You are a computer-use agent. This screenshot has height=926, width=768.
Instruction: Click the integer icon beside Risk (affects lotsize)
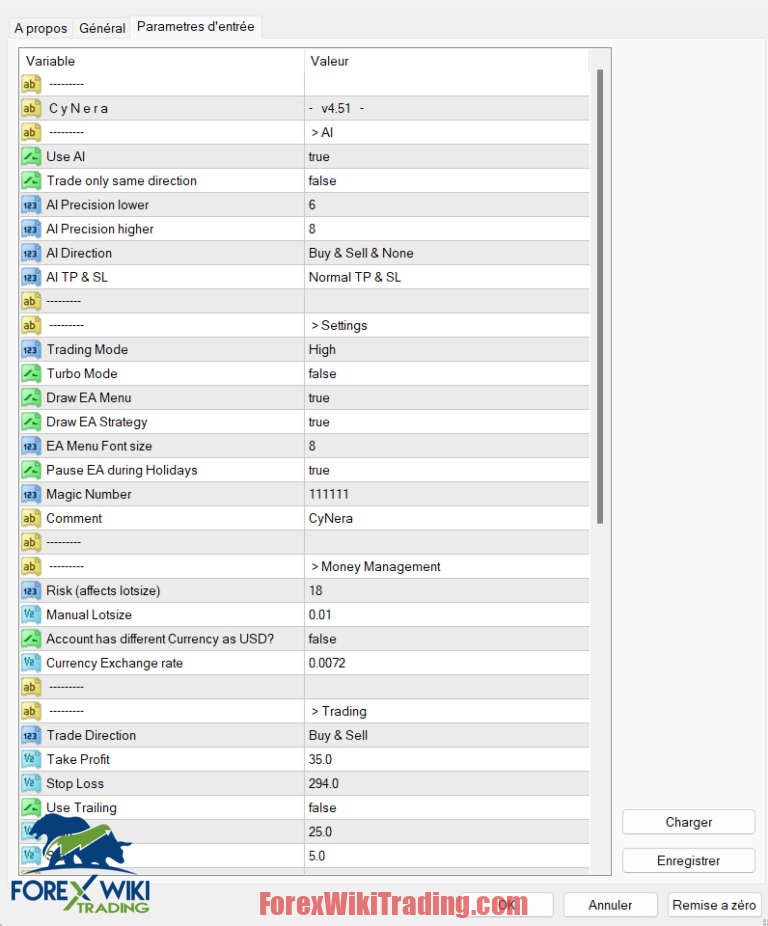31,591
